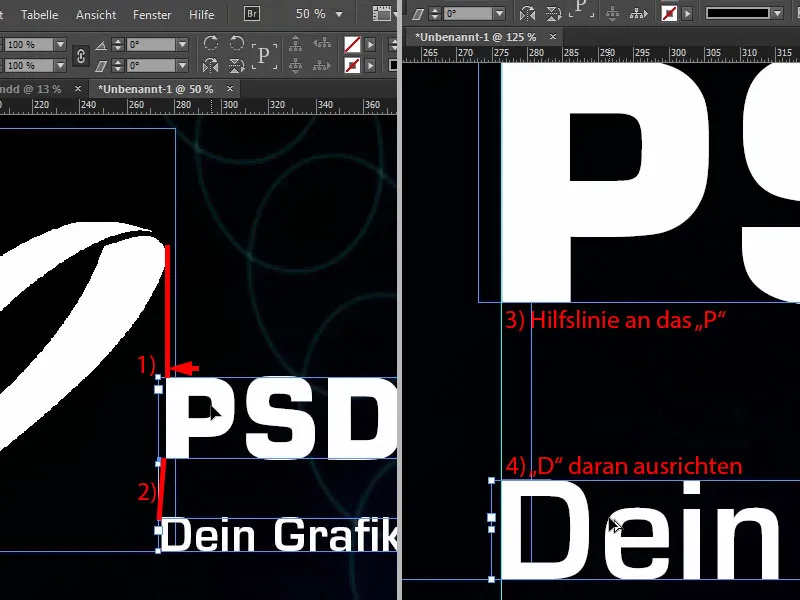Step the shear angle in the 50 % window
The width and height of the screenshot is (800, 600).
pos(118,66)
